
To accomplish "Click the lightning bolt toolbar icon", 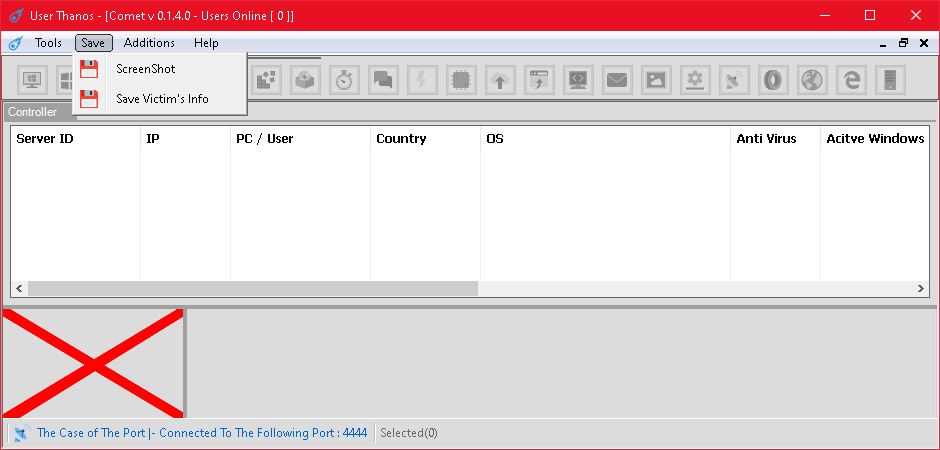I will click(x=422, y=80).
